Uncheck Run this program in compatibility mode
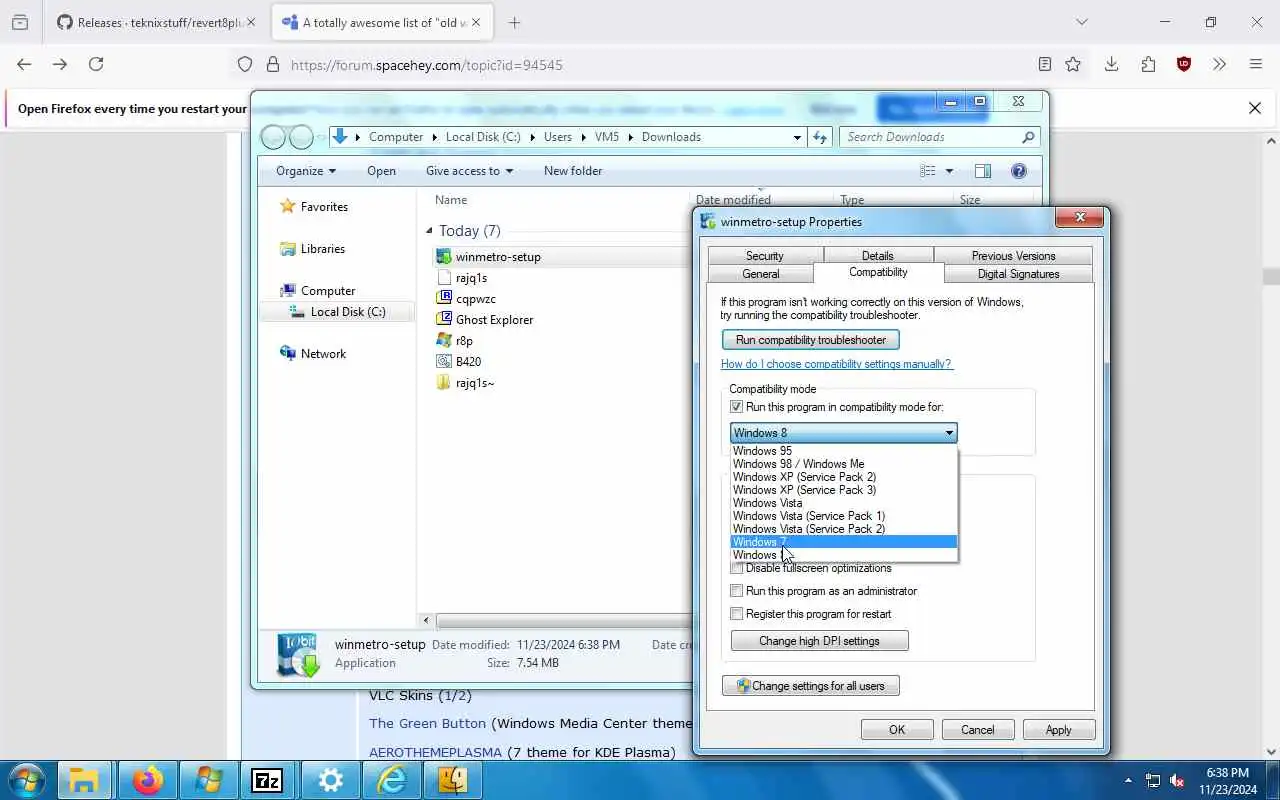Image resolution: width=1280 pixels, height=800 pixels. click(737, 407)
